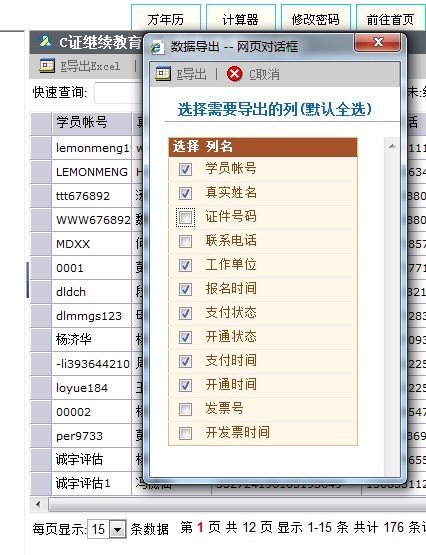
Task: Select the lemonmeng1 row in the table
Action: 91,148
